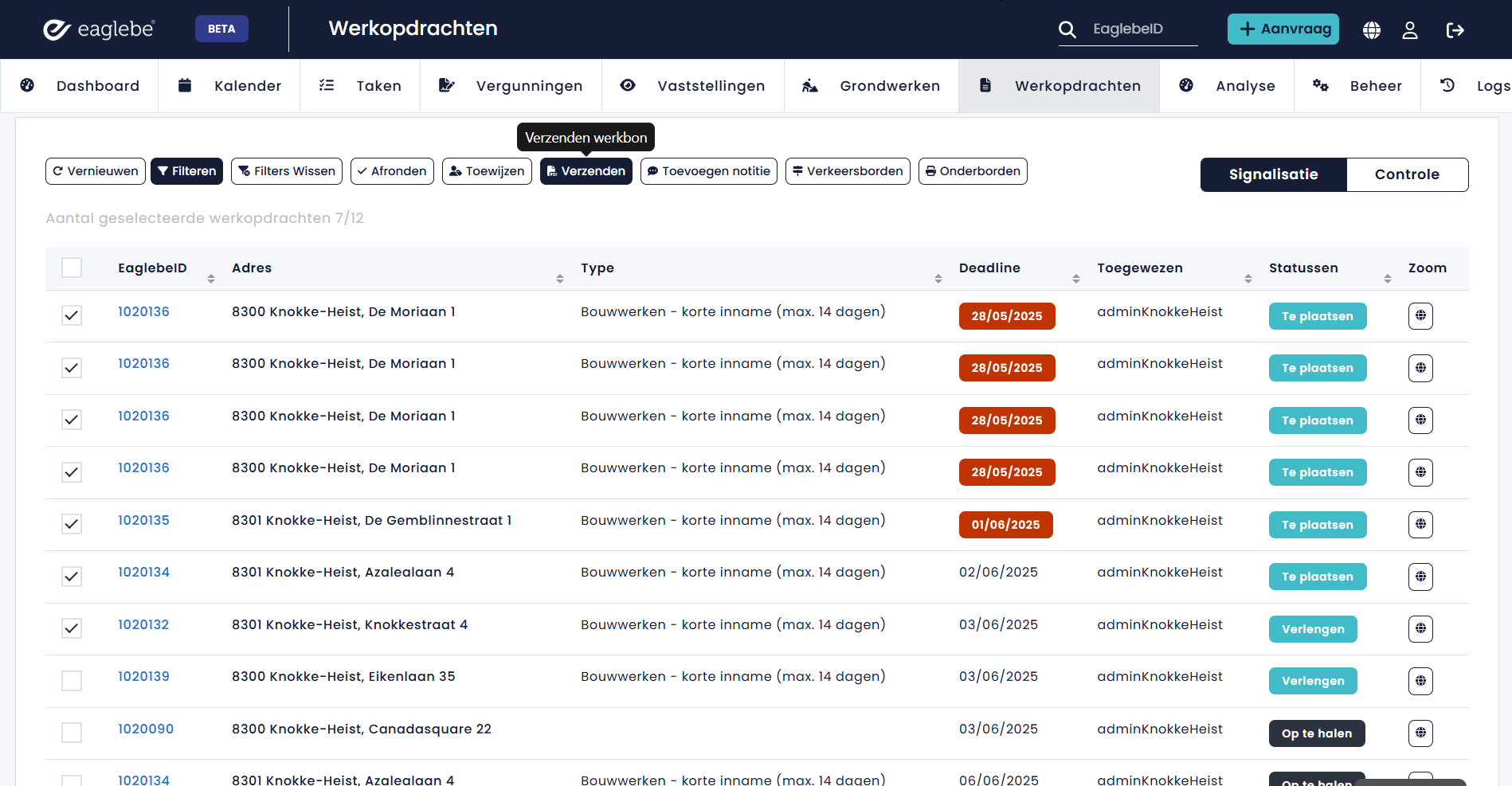Click Toevoegen notitie button
Image resolution: width=1512 pixels, height=786 pixels.
(709, 171)
